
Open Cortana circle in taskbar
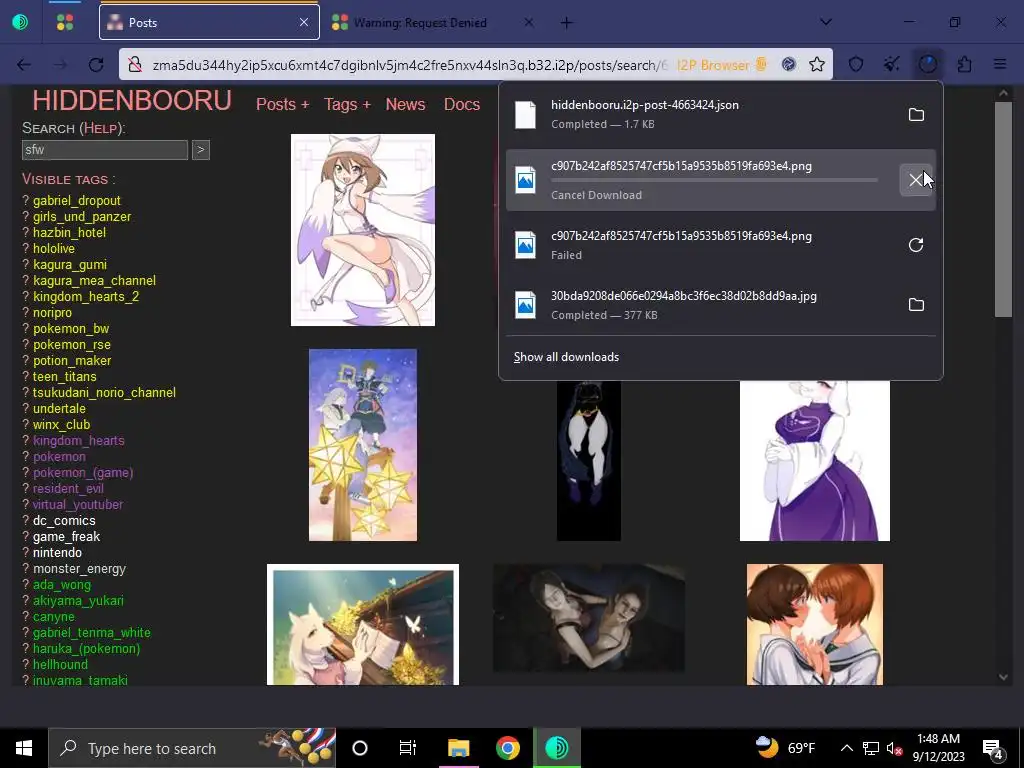click(359, 748)
